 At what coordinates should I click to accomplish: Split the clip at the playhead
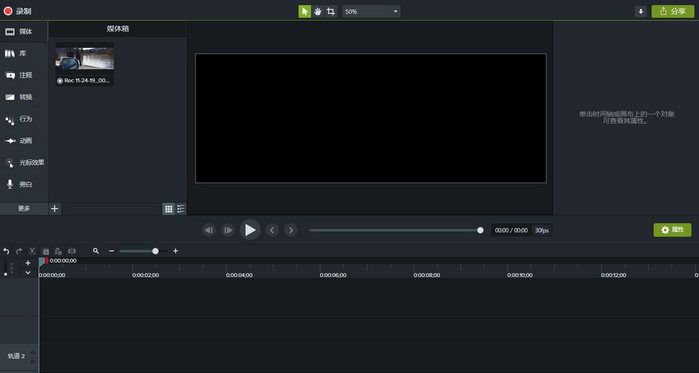click(71, 251)
